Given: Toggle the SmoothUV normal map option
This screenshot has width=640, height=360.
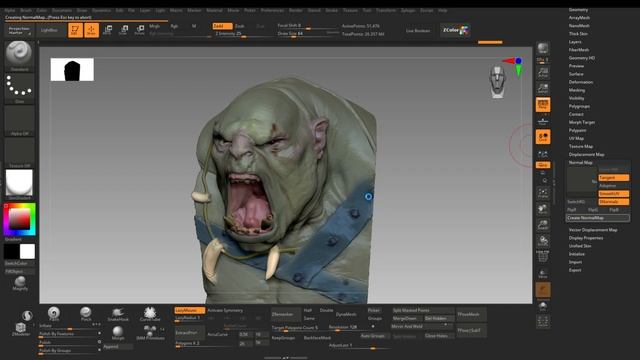Looking at the screenshot, I should click(x=614, y=193).
